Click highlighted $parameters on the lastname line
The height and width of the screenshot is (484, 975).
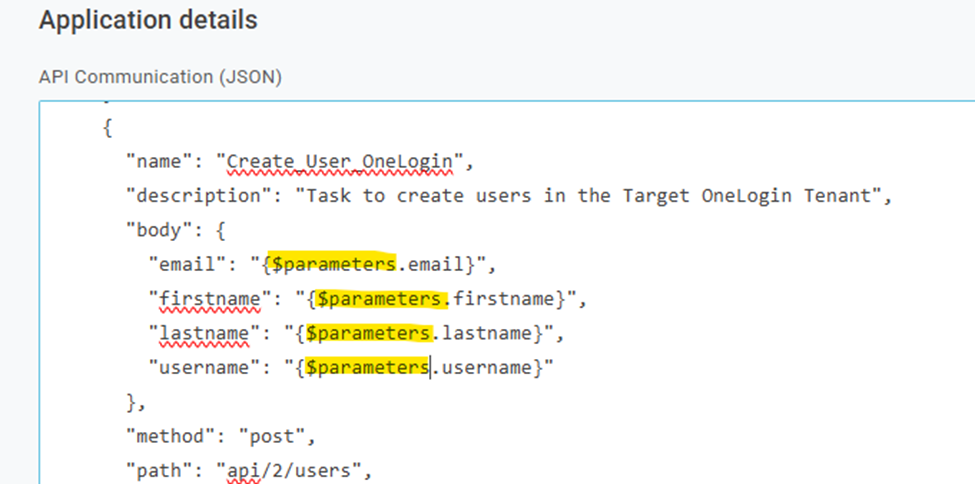click(x=367, y=333)
